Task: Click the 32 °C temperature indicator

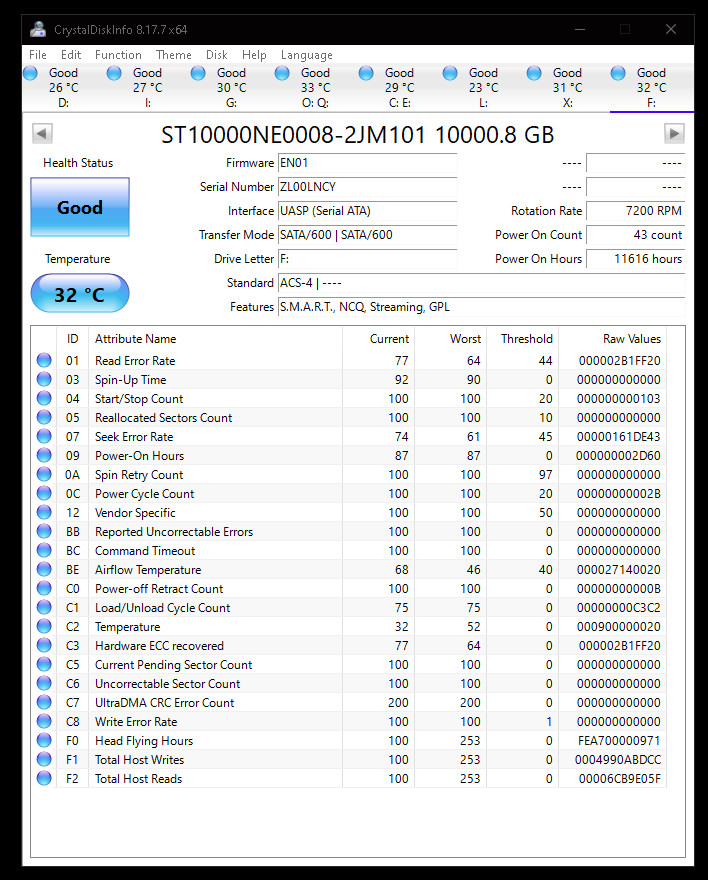Action: [80, 295]
